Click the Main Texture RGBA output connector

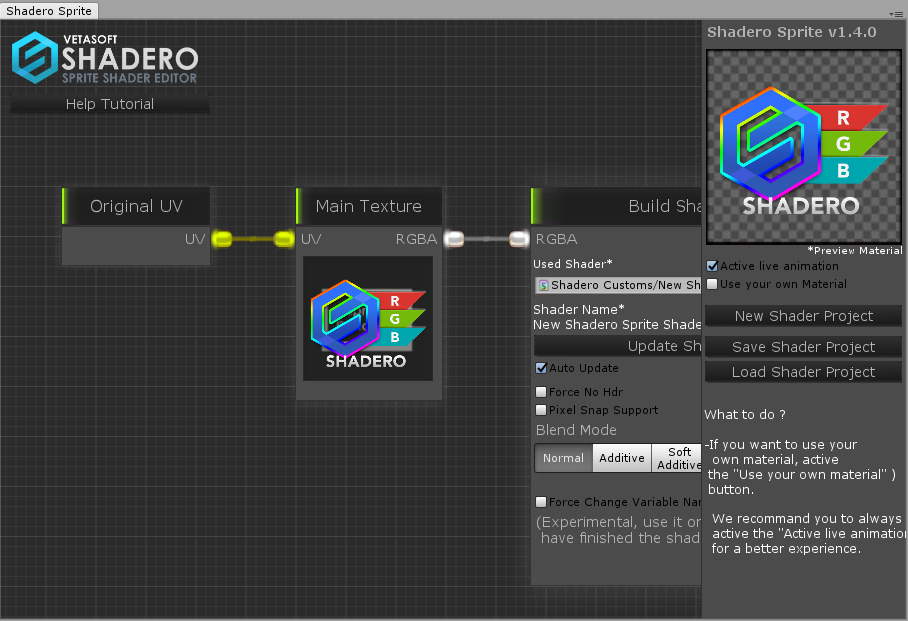[x=455, y=239]
